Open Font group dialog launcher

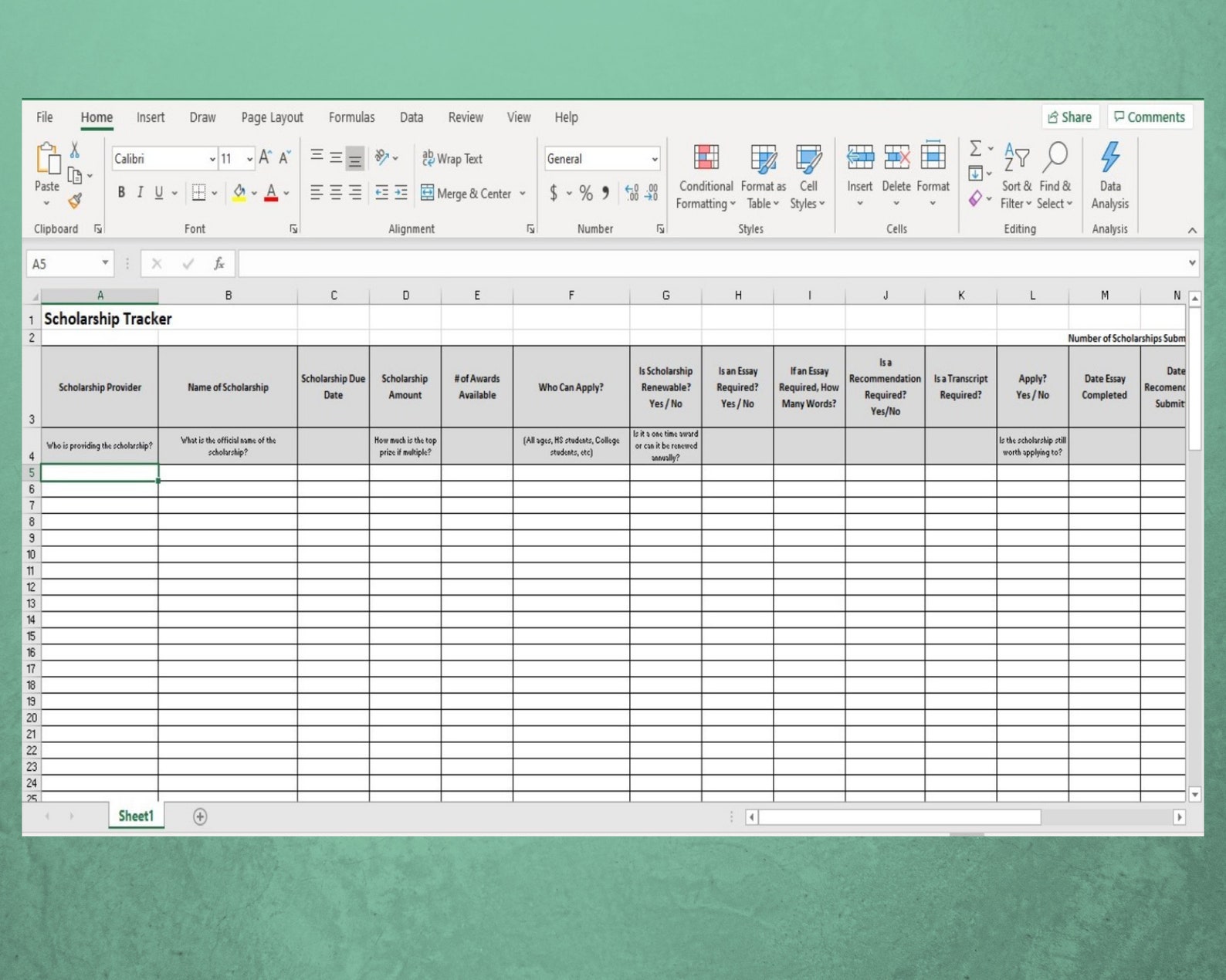[x=293, y=229]
